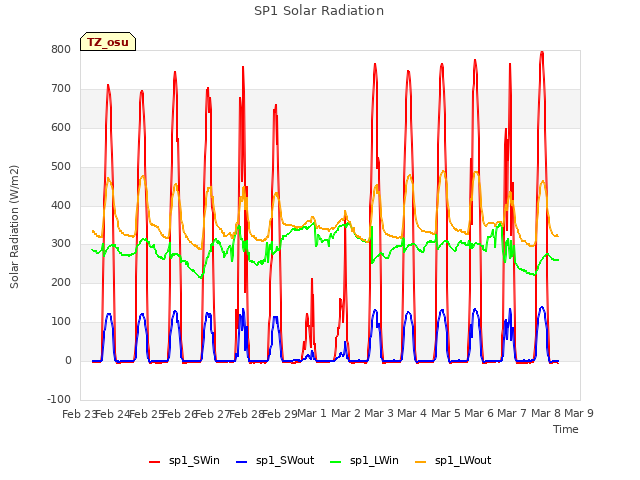
Task: Click the orange sp1_LWout legend color marker
Action: [420, 462]
